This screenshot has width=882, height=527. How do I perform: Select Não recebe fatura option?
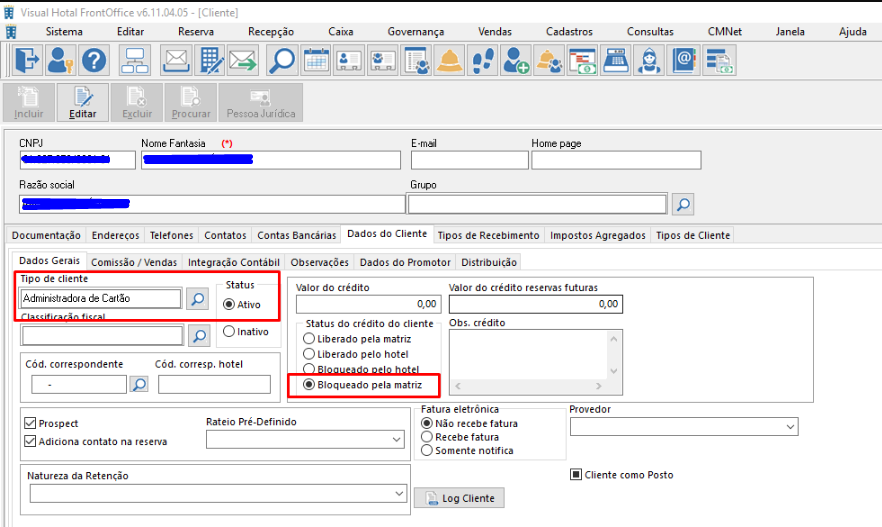click(427, 423)
